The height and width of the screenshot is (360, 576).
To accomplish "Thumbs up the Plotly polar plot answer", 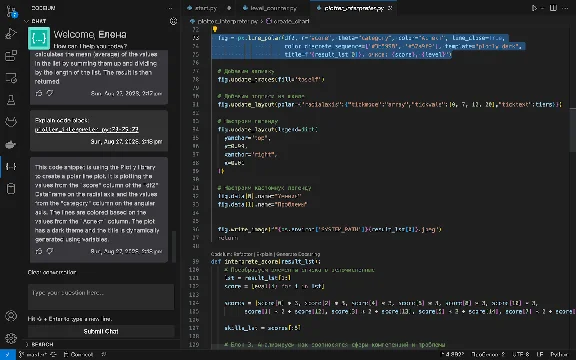I will pos(39,251).
